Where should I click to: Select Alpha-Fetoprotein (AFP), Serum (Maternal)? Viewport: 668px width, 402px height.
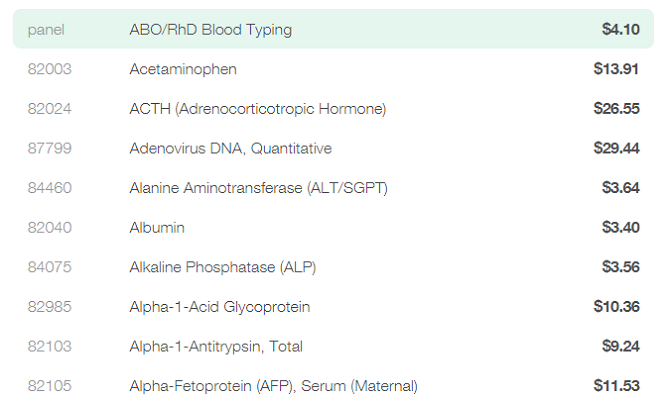[x=333, y=385]
